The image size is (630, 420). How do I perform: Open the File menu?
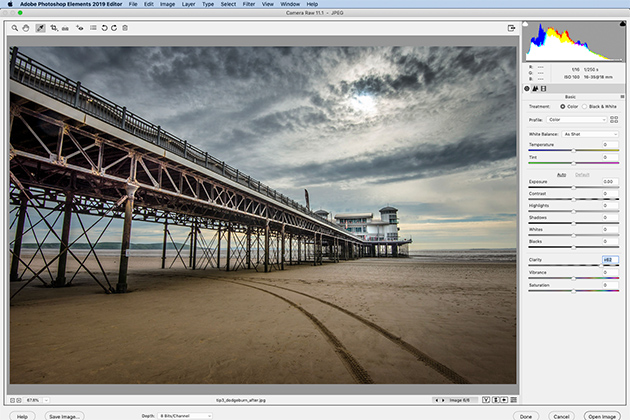pyautogui.click(x=133, y=4)
